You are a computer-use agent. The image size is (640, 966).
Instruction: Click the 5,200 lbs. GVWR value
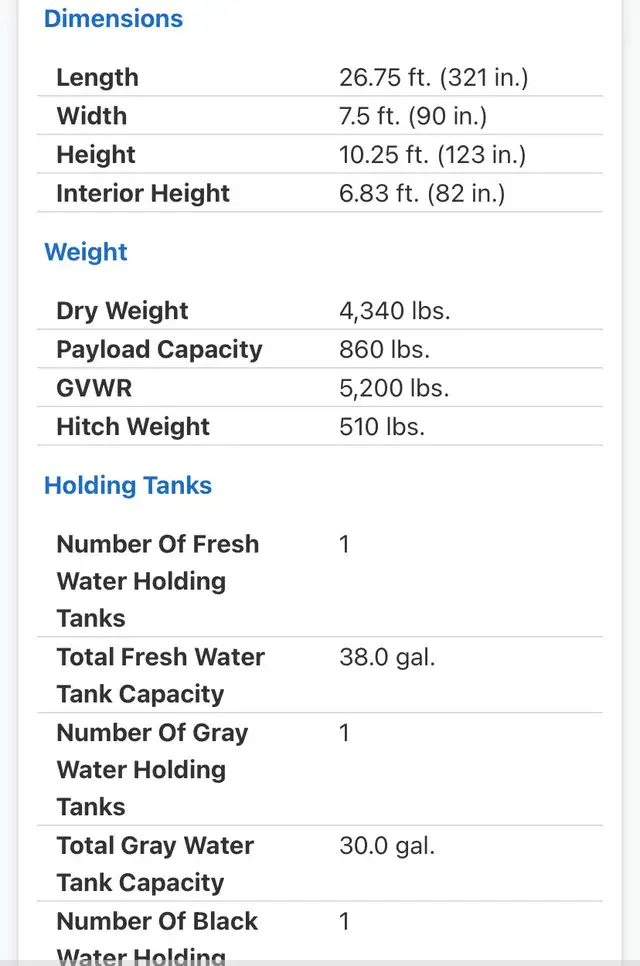pos(395,388)
